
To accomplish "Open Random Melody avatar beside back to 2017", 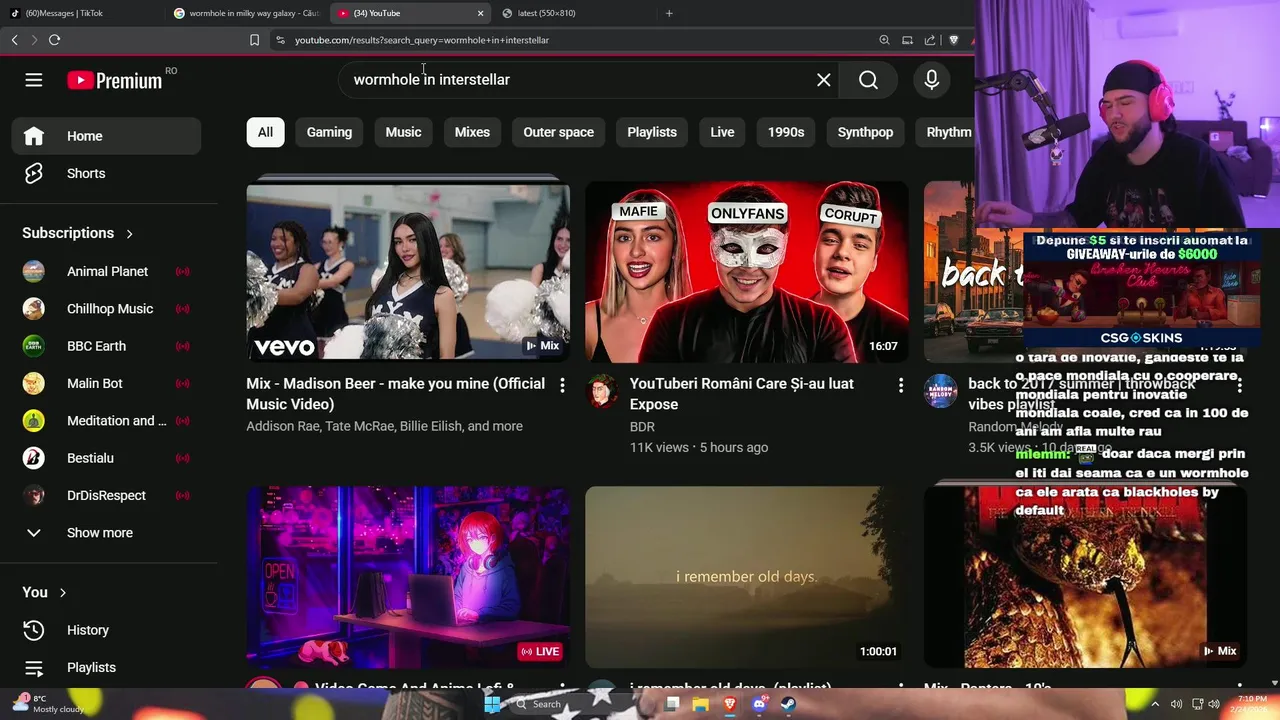I will click(940, 392).
